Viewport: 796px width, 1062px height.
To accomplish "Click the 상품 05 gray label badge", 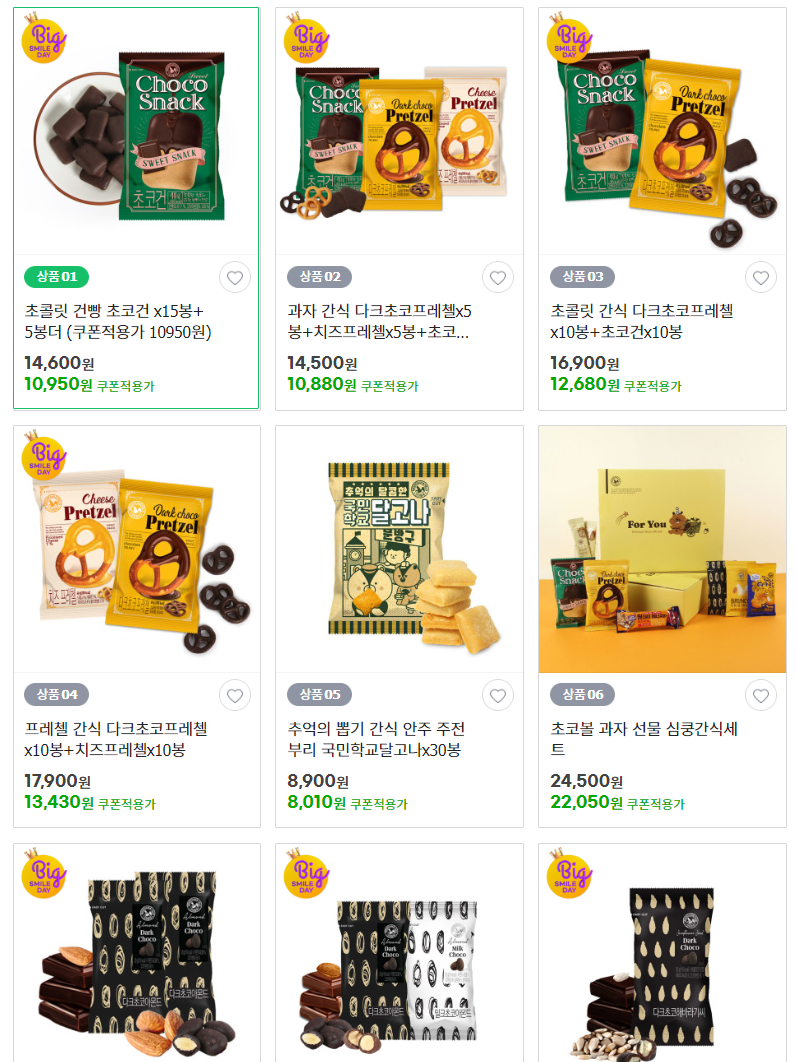I will click(320, 694).
